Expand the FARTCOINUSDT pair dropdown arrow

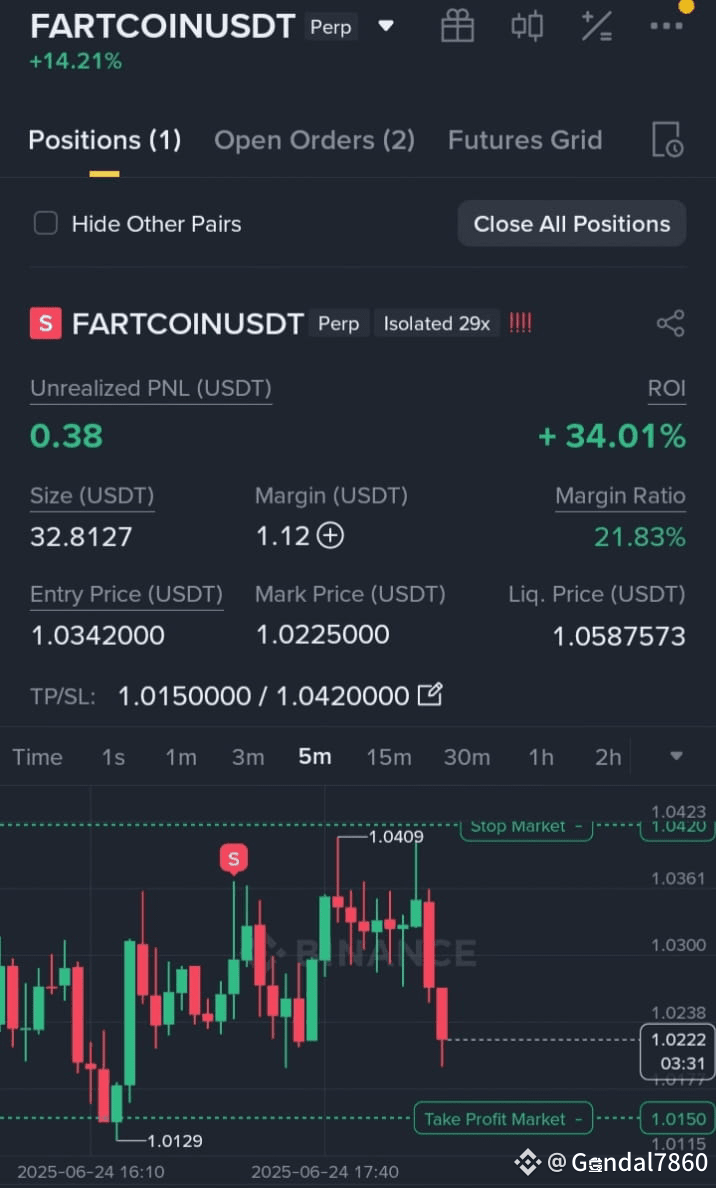(386, 26)
